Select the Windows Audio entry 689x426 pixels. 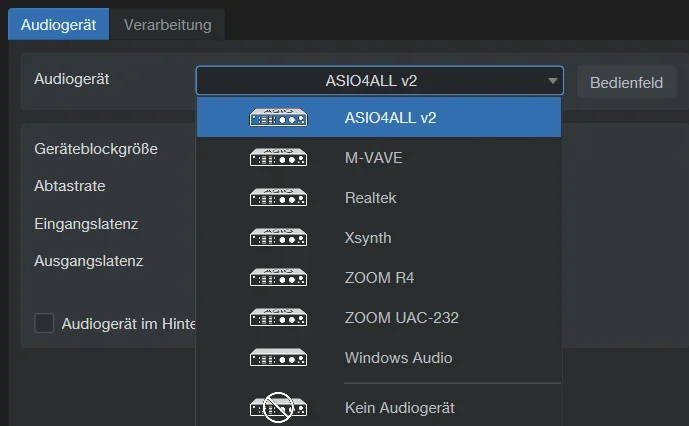tap(398, 358)
